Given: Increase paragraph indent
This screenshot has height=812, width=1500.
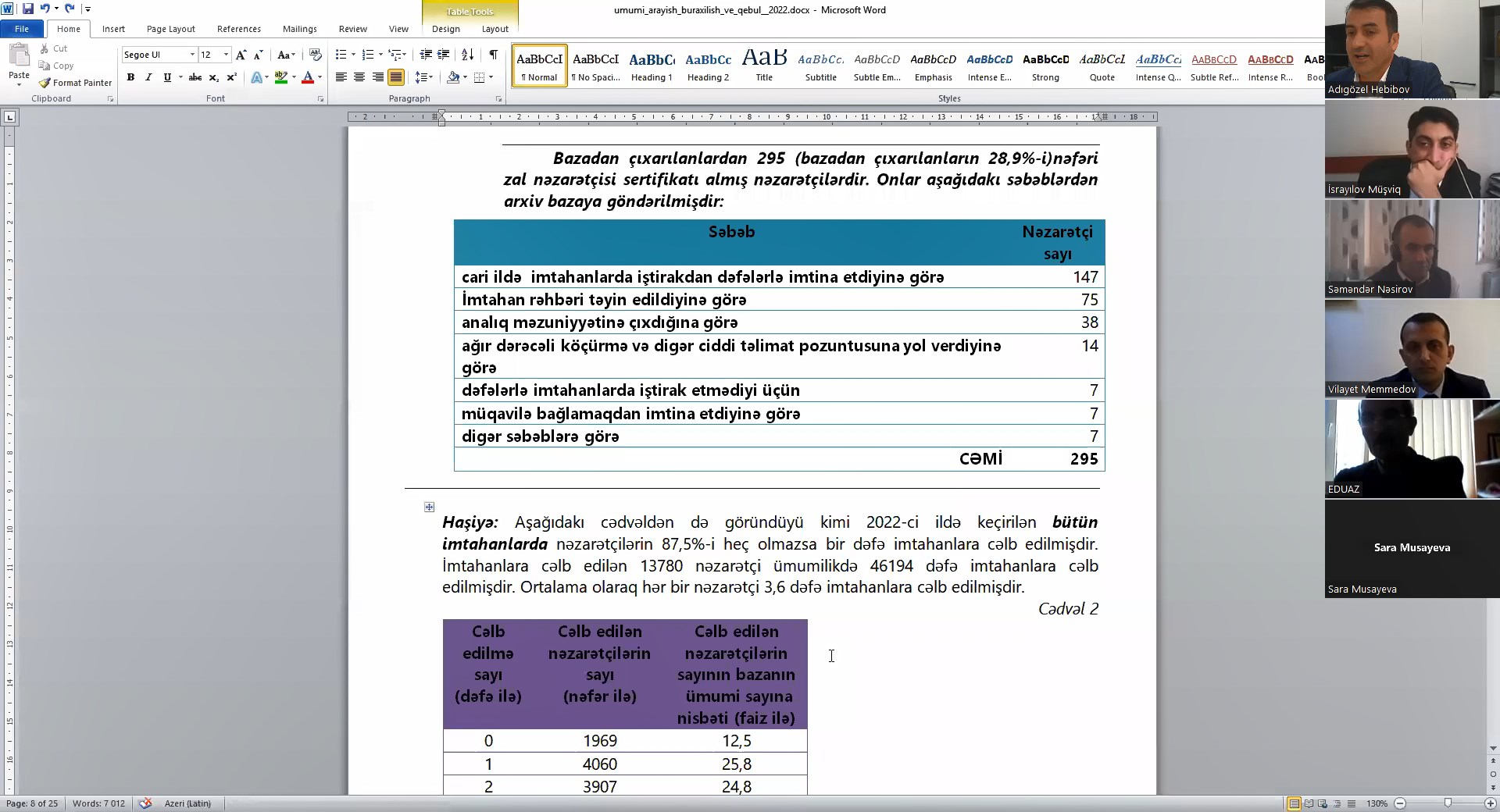Looking at the screenshot, I should pyautogui.click(x=444, y=55).
